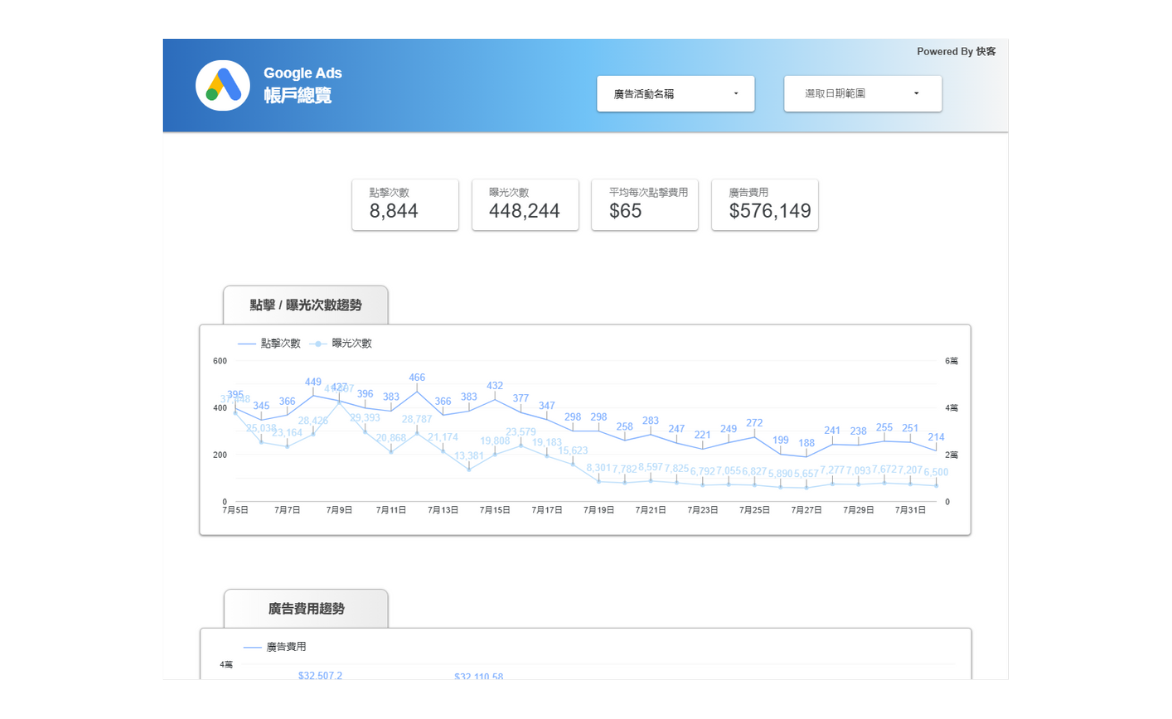Click the 7月5日 axis label
Viewport: 1172px width, 719px height.
click(235, 510)
